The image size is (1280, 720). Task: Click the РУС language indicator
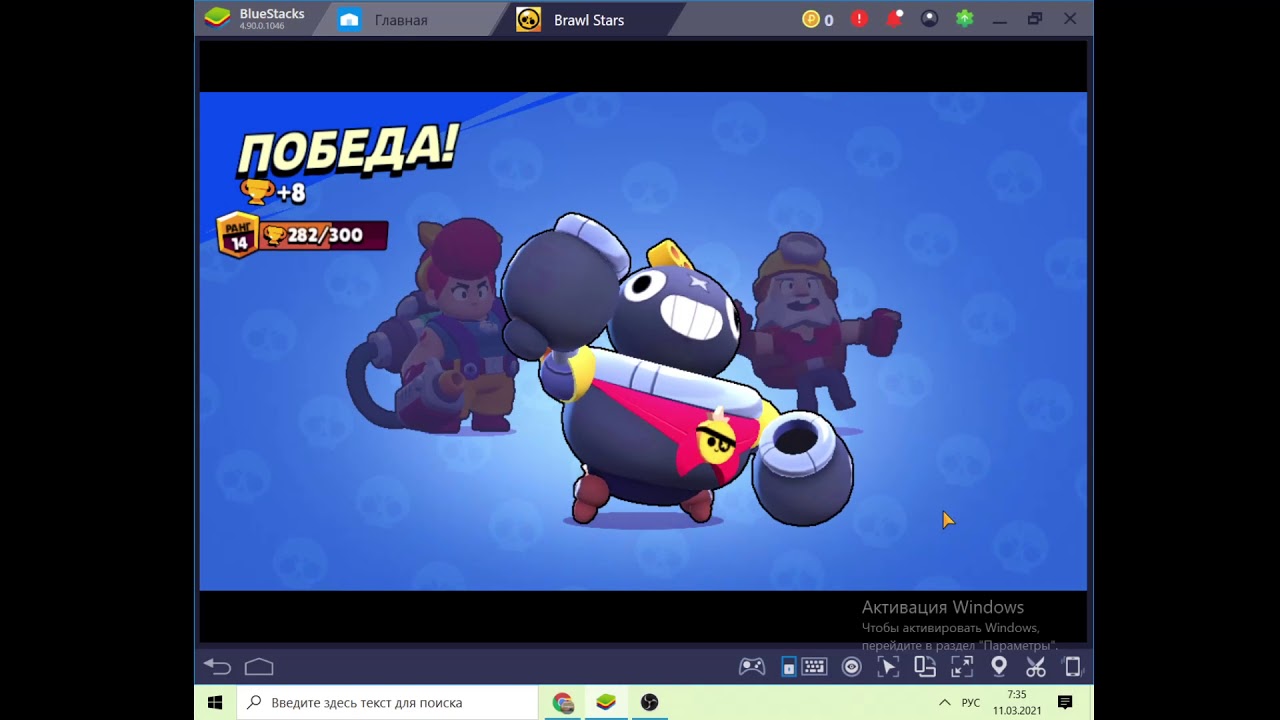[x=970, y=703]
